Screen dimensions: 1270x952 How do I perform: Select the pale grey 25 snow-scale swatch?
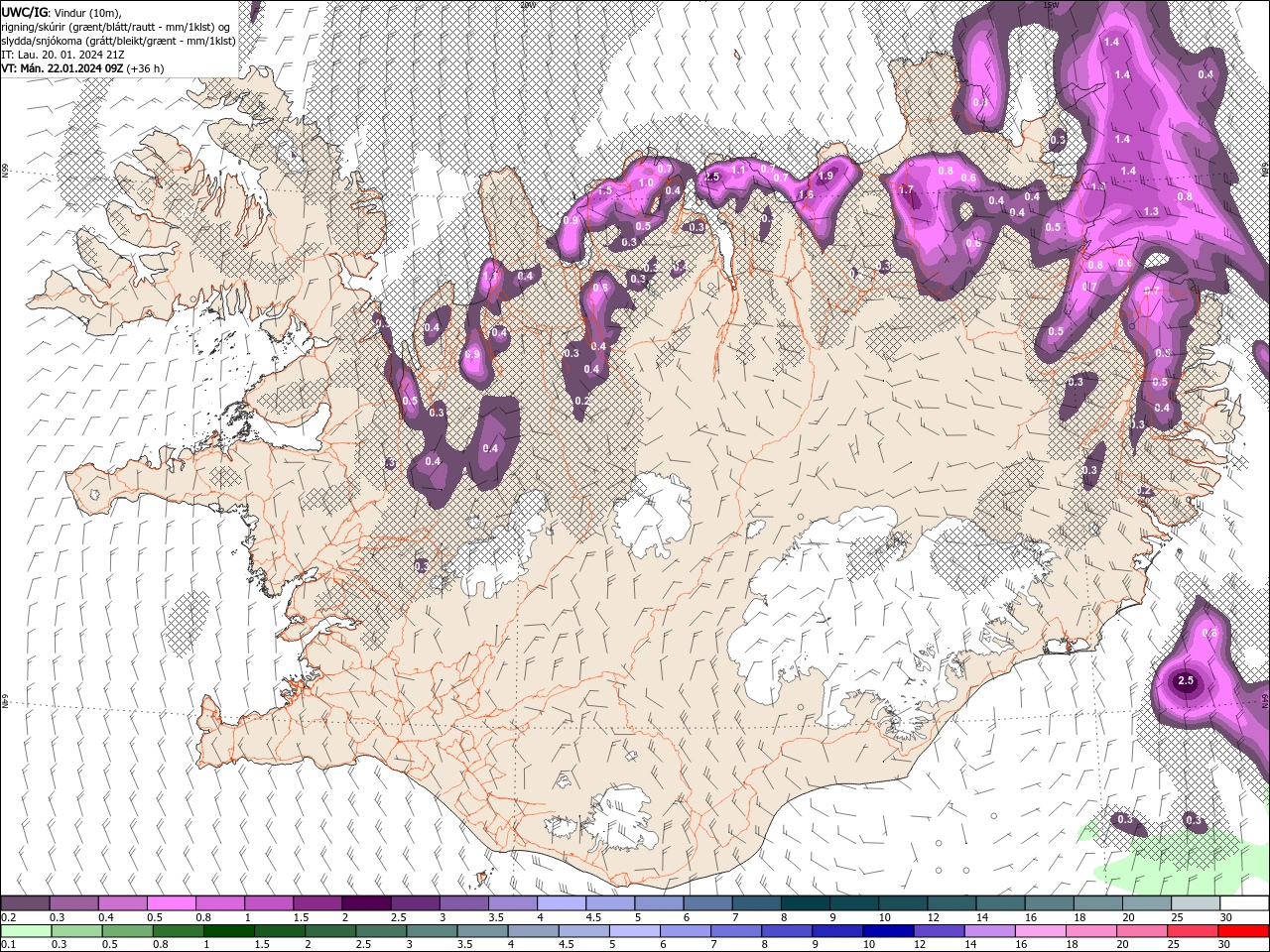point(1195,903)
